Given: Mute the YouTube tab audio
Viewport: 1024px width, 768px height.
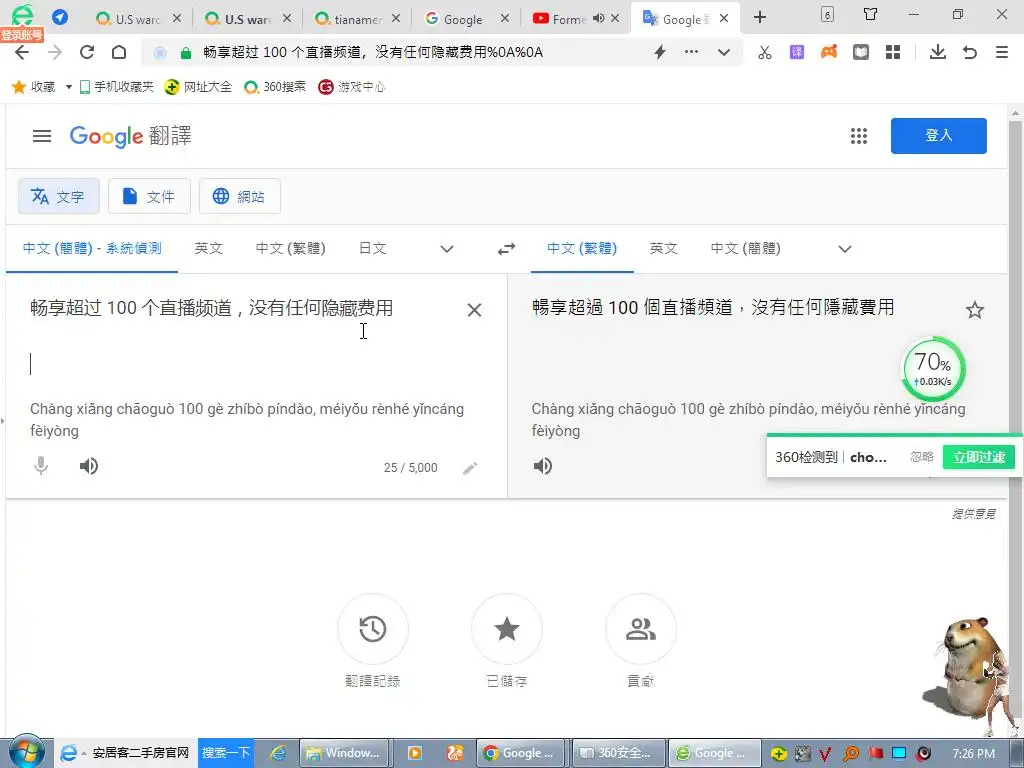Looking at the screenshot, I should pos(598,18).
